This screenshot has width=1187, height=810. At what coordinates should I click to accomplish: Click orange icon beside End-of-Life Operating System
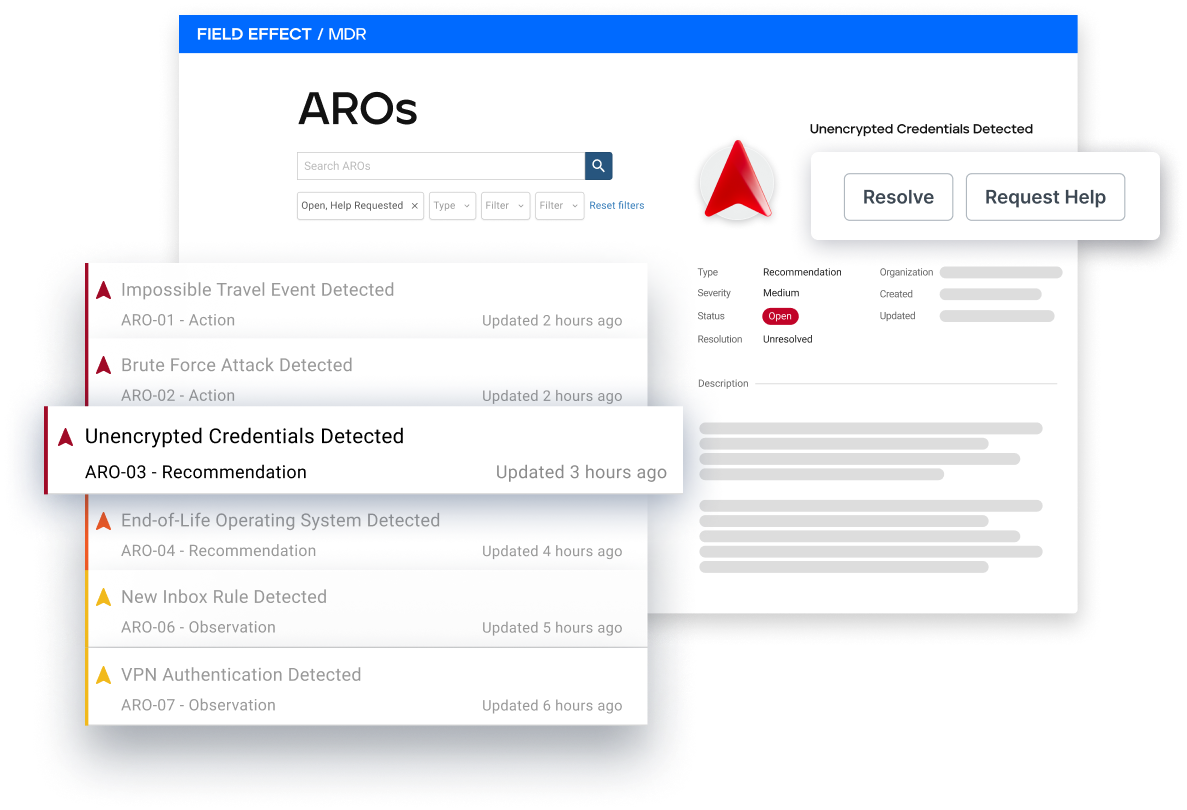pos(103,521)
